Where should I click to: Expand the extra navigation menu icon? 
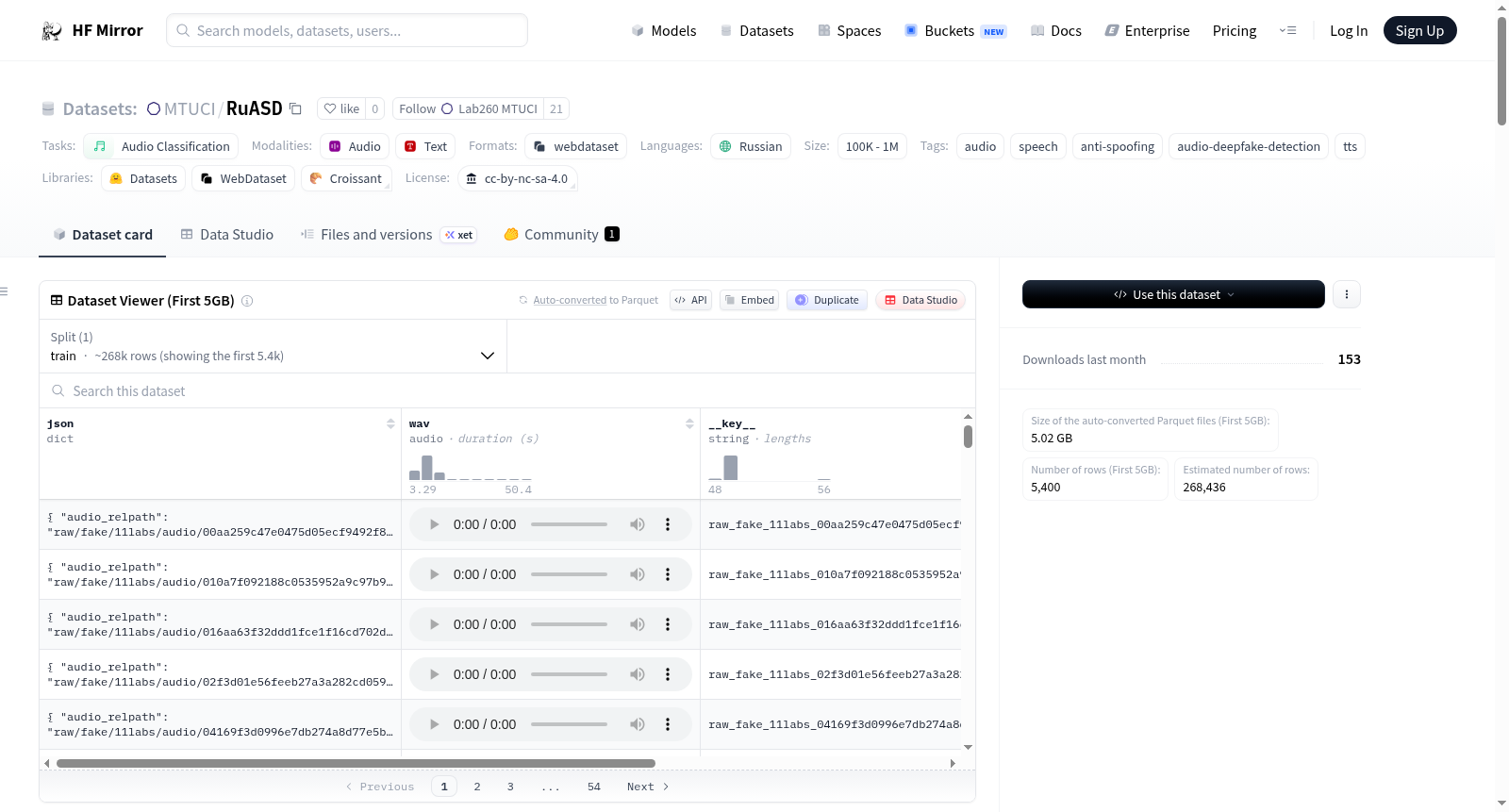pyautogui.click(x=1287, y=30)
